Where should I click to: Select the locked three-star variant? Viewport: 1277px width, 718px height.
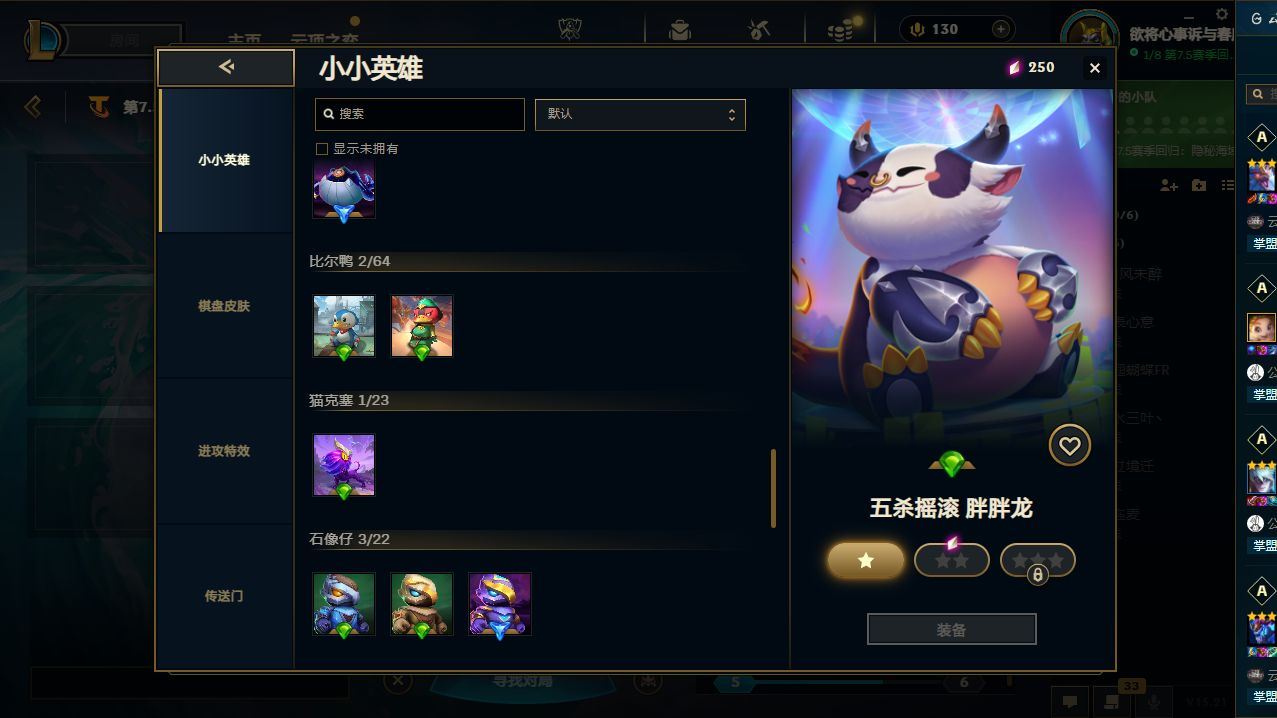[1038, 560]
